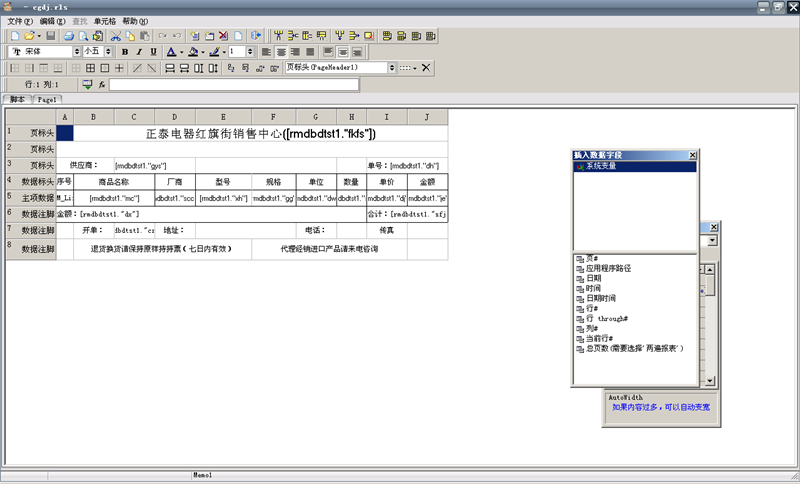Toggle underline formatting

[x=153, y=52]
